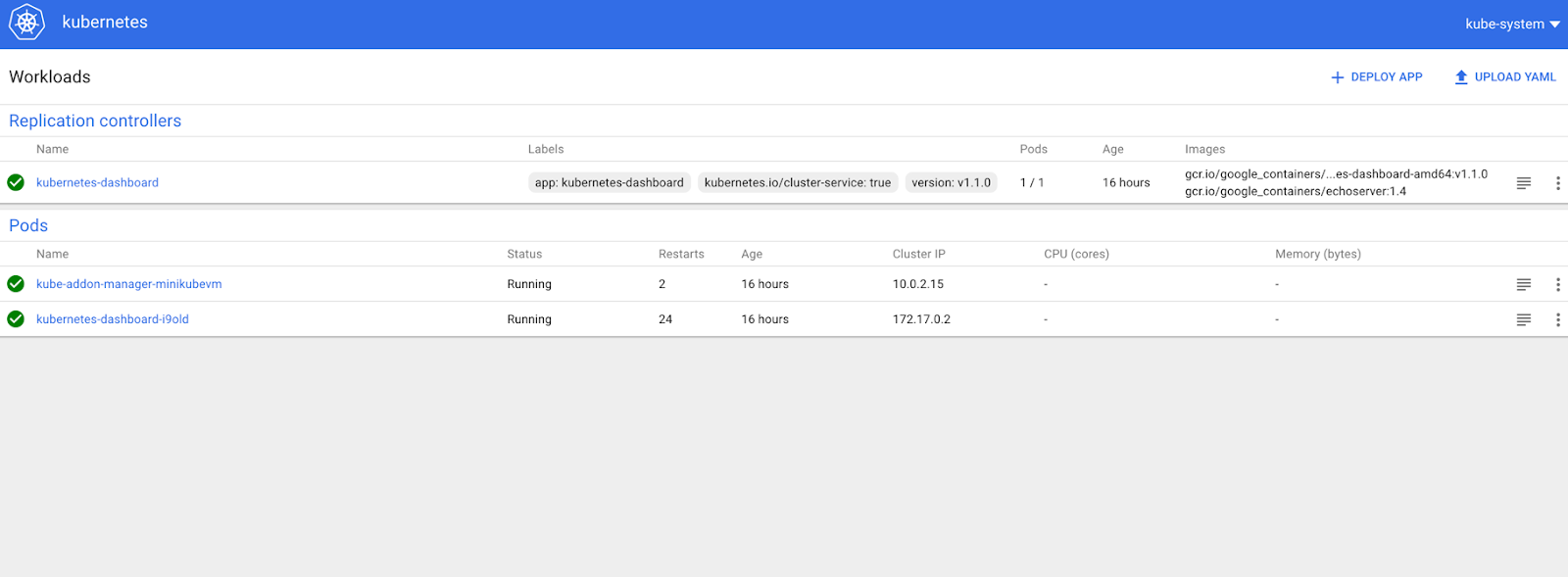Click the es-dashboard-amd64:v1.1.0 image text
The height and width of the screenshot is (577, 1568).
tap(1336, 173)
